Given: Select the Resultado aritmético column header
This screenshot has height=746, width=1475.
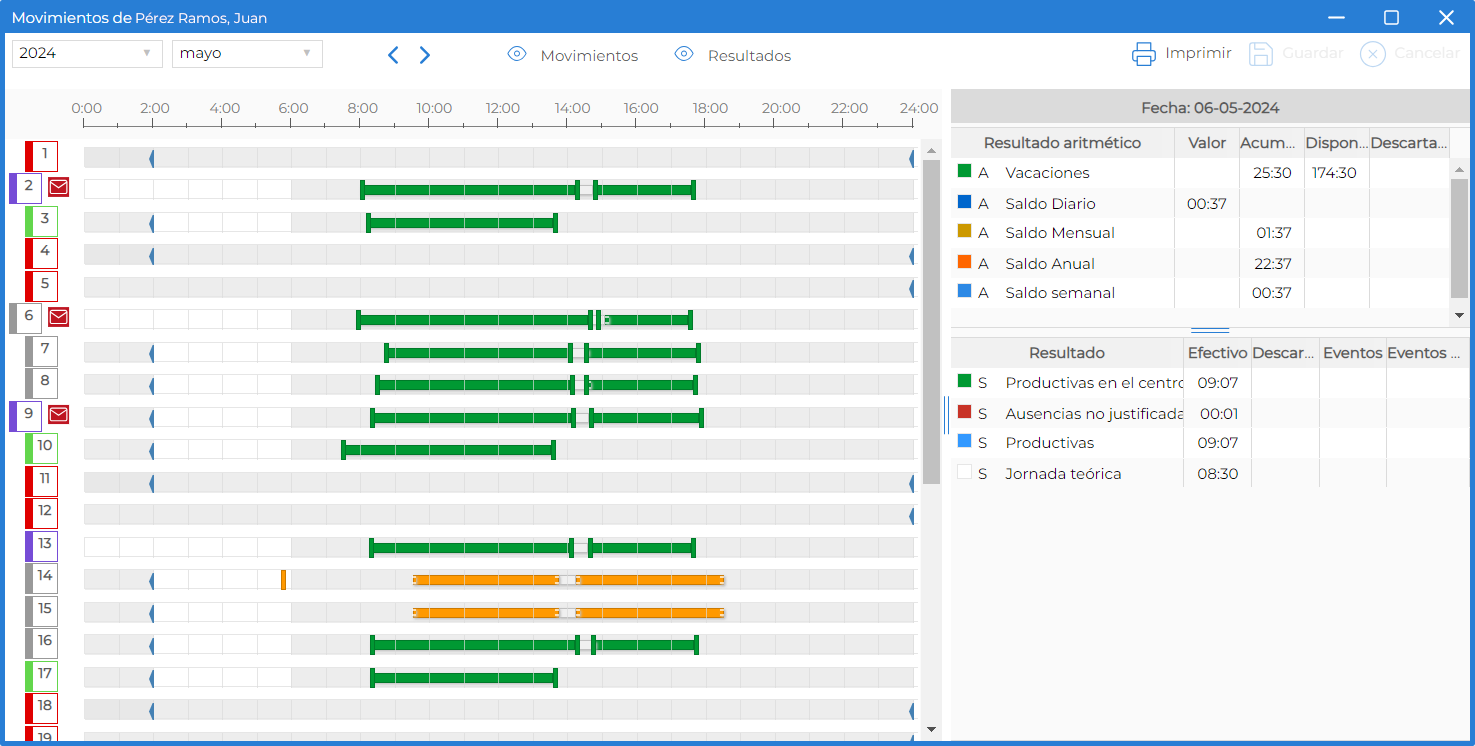Looking at the screenshot, I should point(1062,142).
